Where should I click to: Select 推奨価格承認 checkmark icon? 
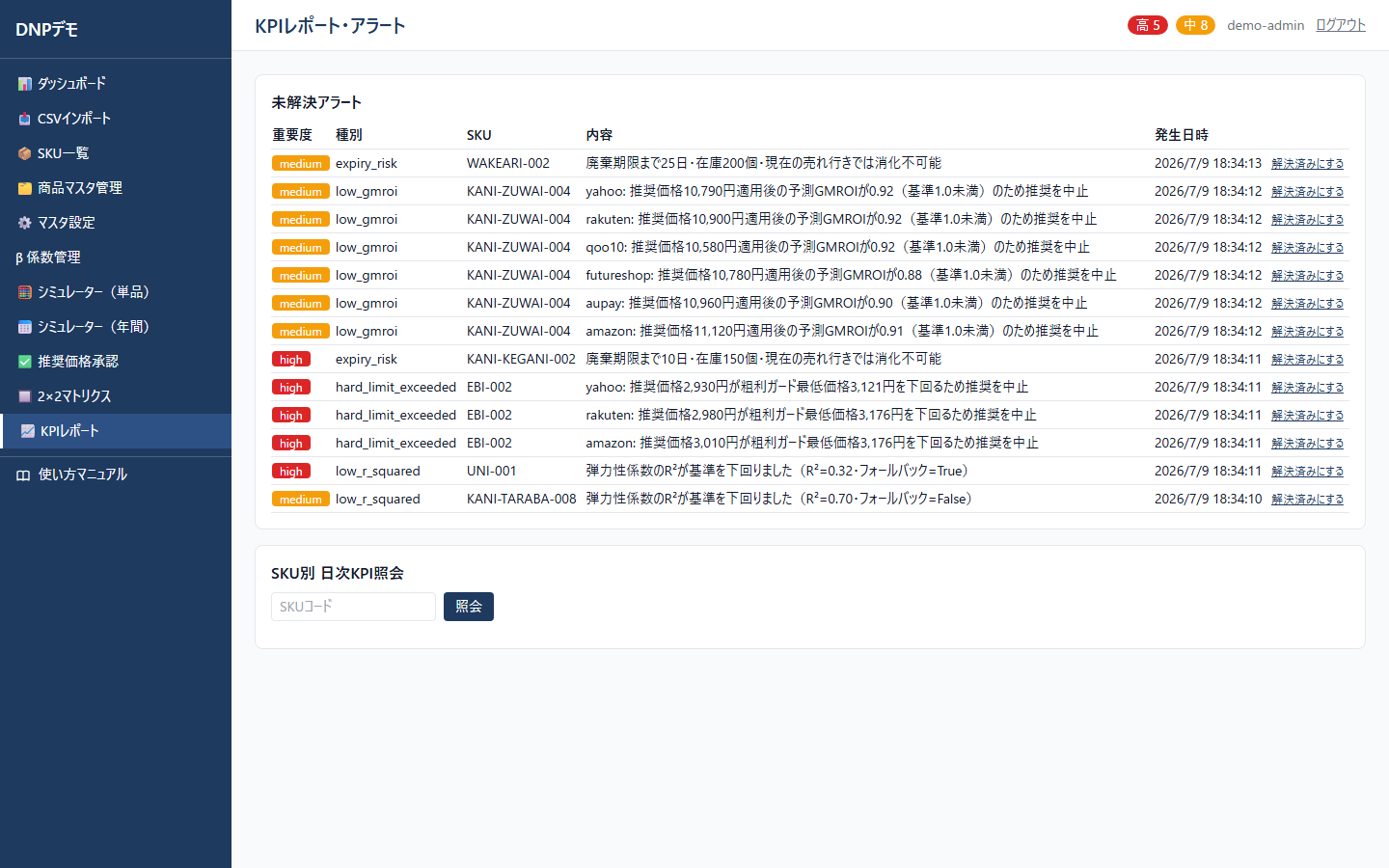(x=25, y=362)
